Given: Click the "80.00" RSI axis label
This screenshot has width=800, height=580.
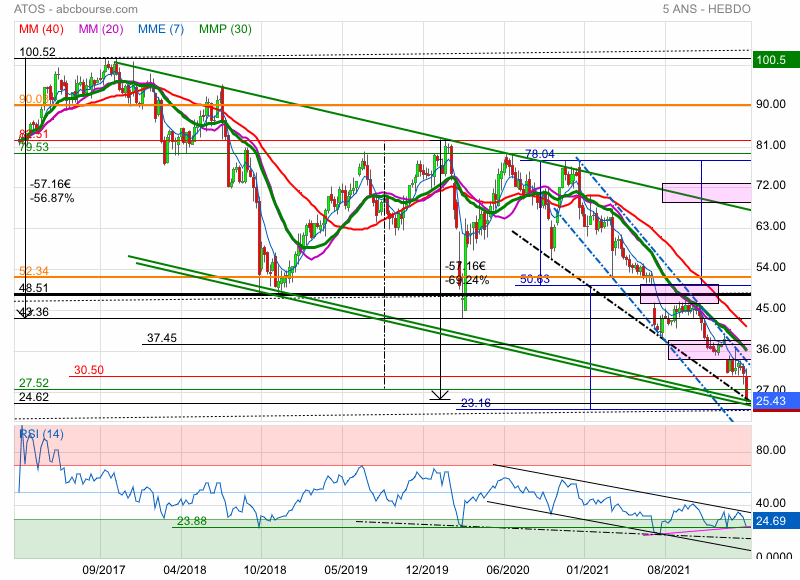Looking at the screenshot, I should (770, 450).
